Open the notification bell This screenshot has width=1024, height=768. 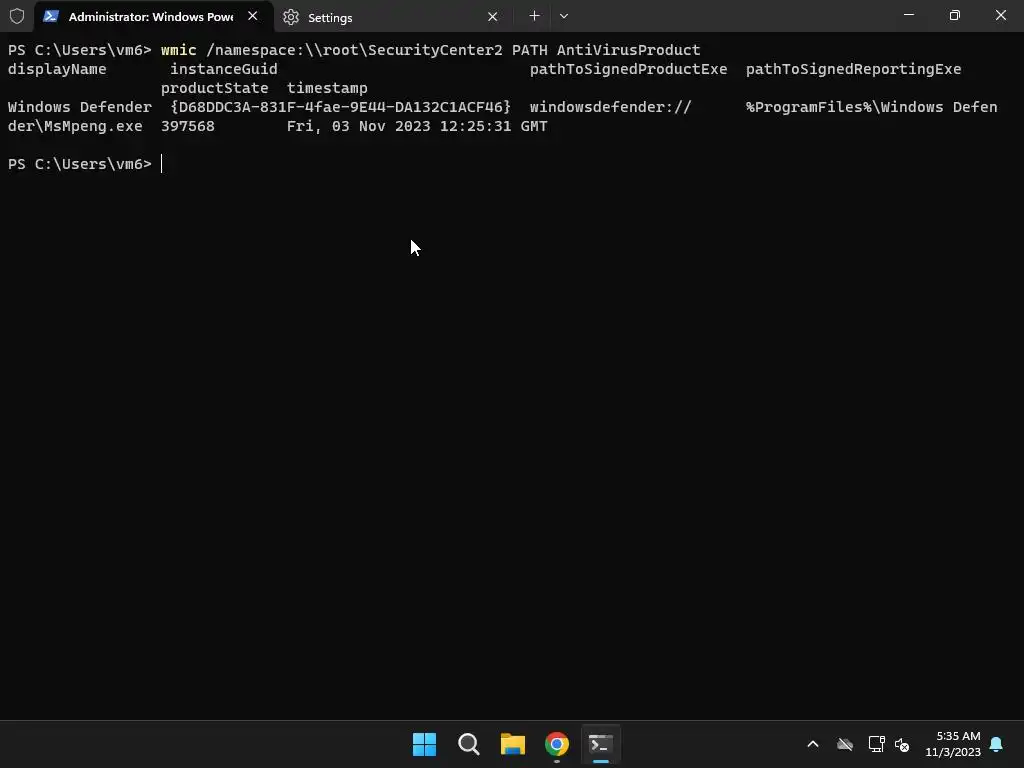[x=996, y=744]
